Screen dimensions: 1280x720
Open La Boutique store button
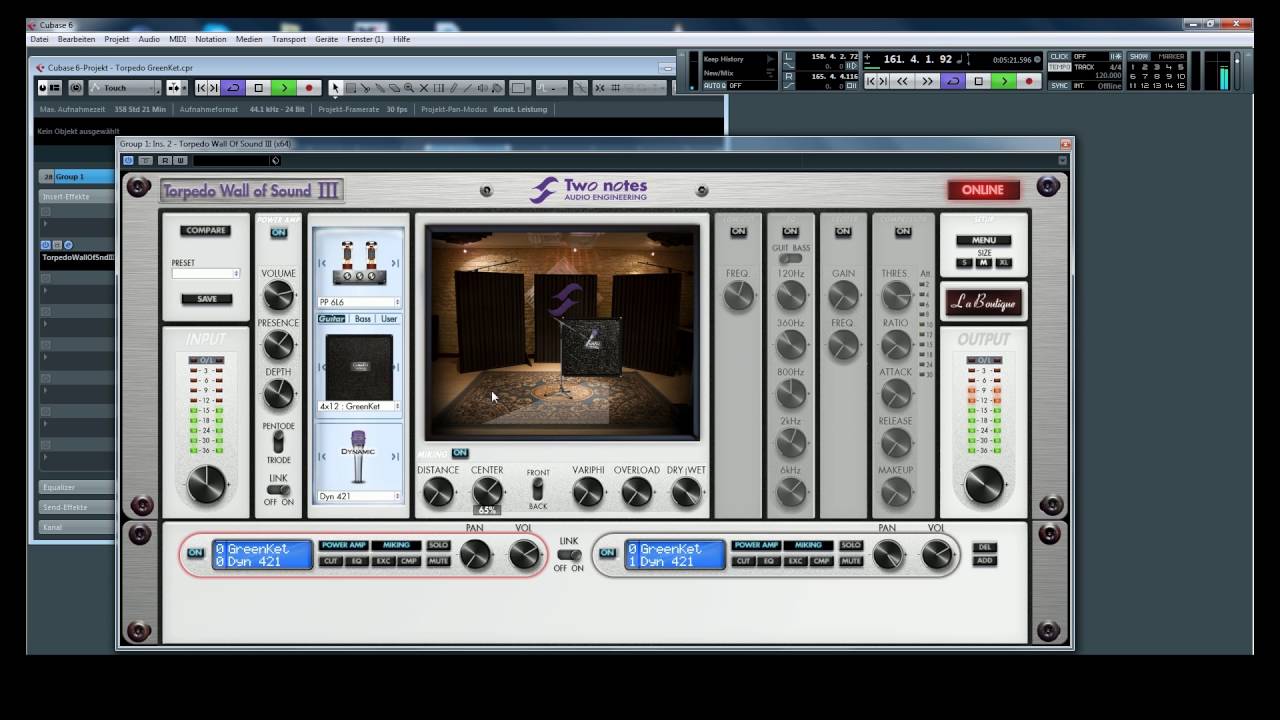(984, 303)
